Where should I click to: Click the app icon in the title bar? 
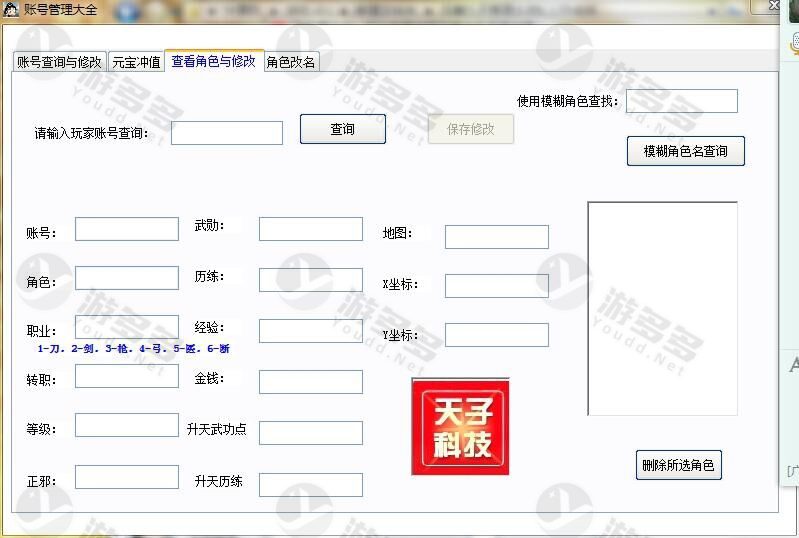point(11,9)
